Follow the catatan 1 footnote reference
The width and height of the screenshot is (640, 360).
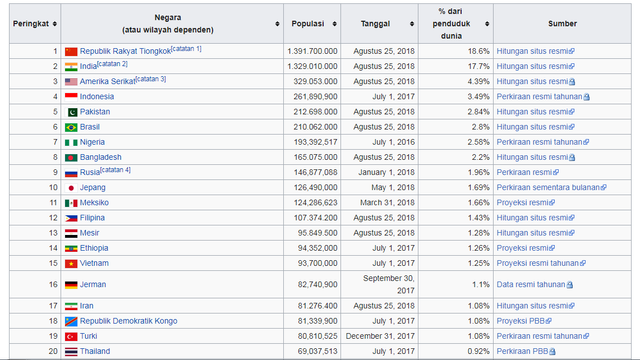[186, 49]
